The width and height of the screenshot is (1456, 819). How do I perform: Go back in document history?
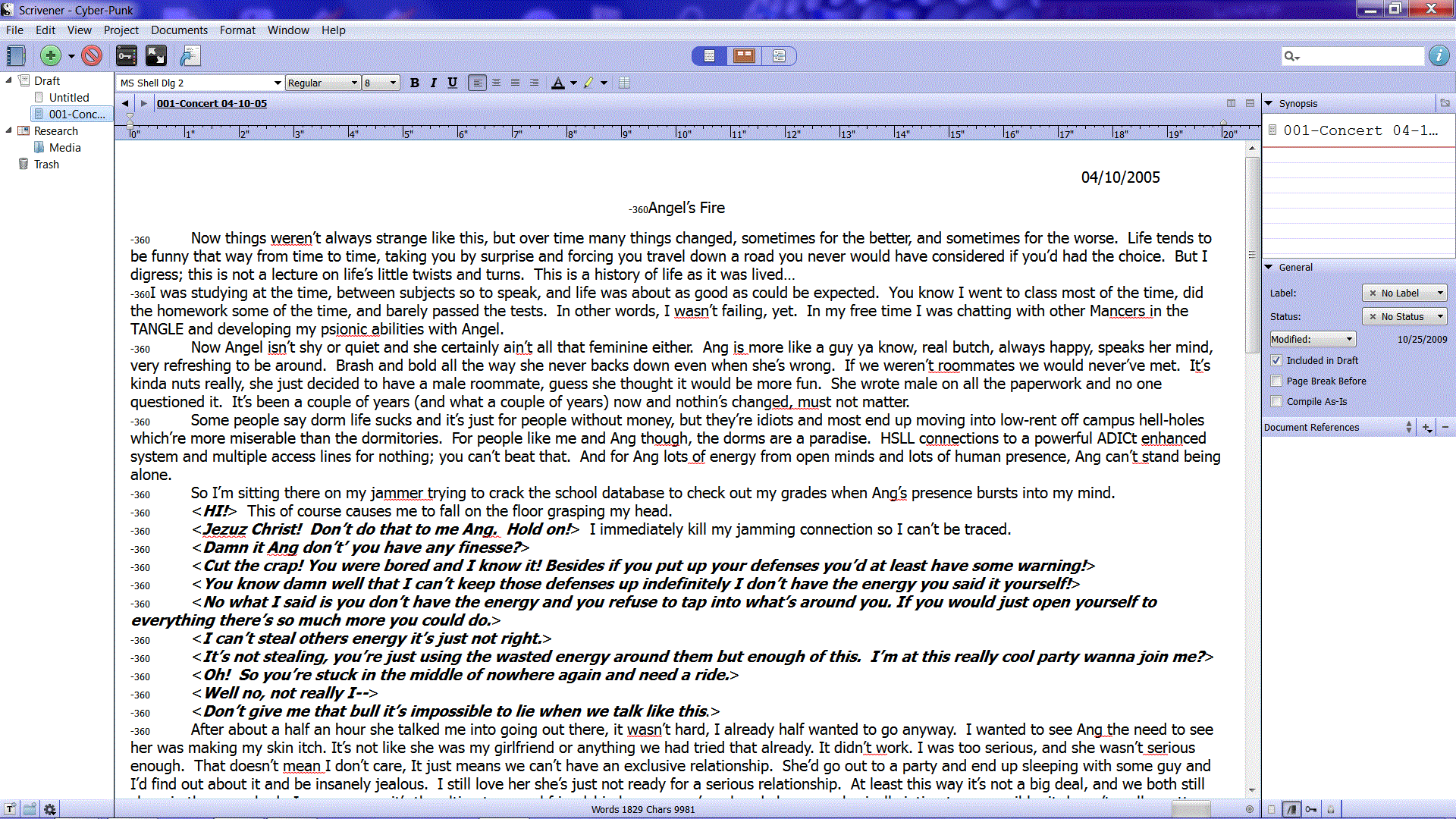coord(125,103)
